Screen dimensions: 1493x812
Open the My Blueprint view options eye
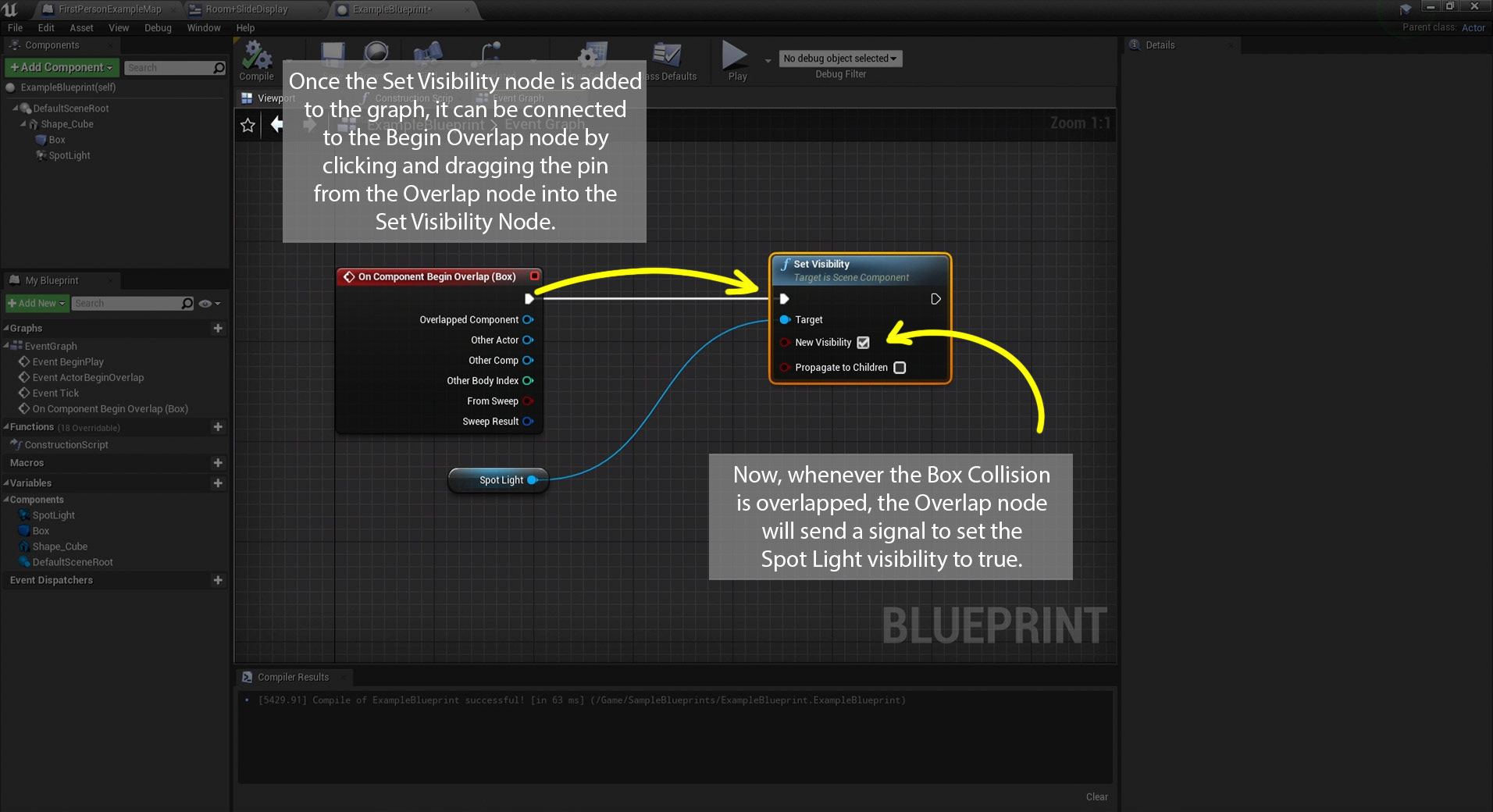point(208,303)
